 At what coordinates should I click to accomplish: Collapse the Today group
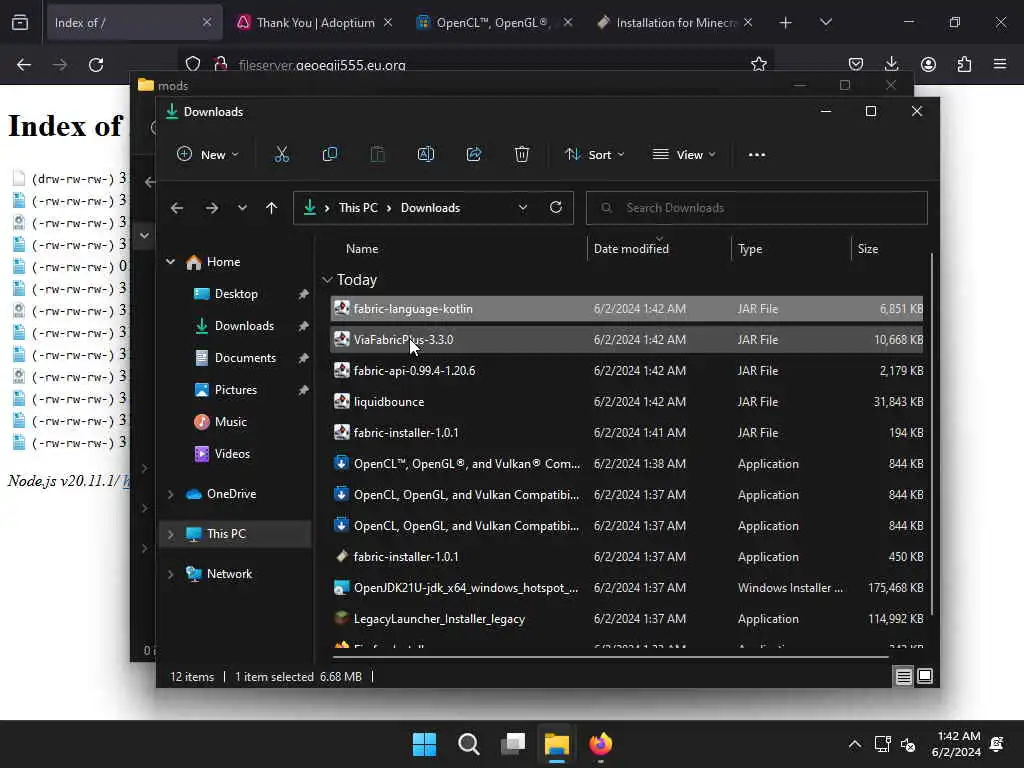327,280
